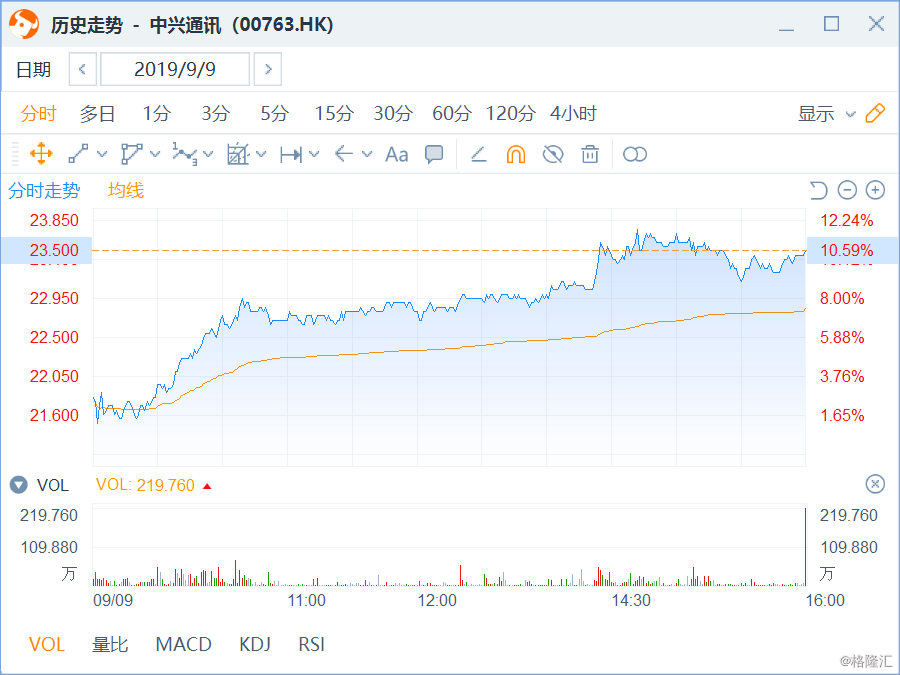Image resolution: width=900 pixels, height=675 pixels.
Task: Open channel tool dropdown arrow
Action: click(155, 154)
